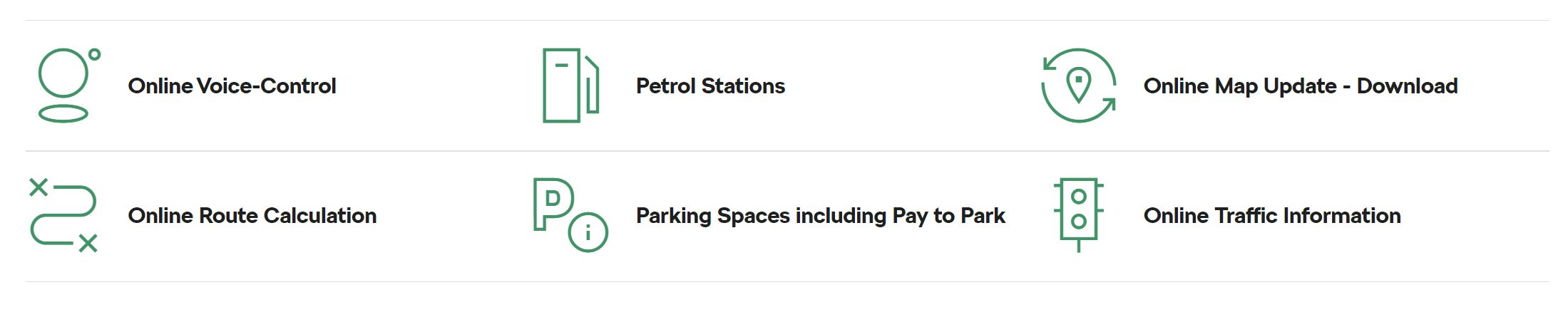Click the route end X marker
The image size is (1568, 327).
pos(88,244)
